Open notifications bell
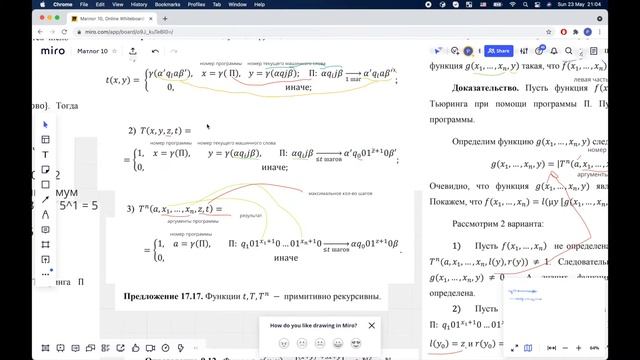Screen dimensions: 640x360 click(x=554, y=51)
